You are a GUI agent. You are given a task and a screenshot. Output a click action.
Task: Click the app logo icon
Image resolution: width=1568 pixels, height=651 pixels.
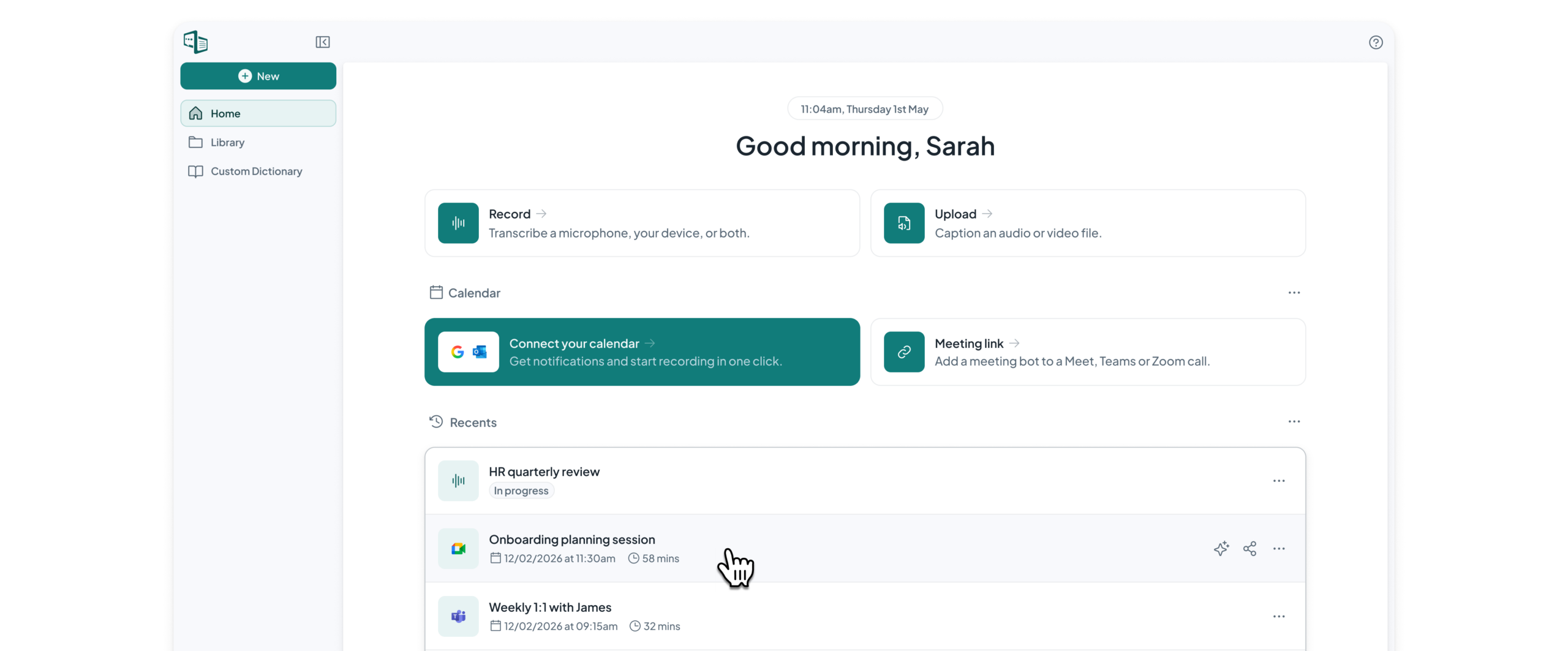[196, 42]
